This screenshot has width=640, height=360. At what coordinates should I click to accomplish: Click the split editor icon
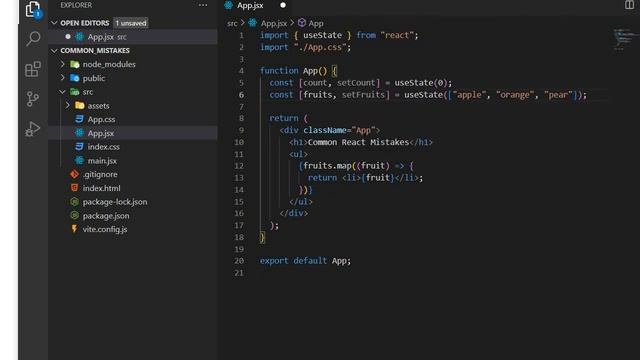(629, 5)
